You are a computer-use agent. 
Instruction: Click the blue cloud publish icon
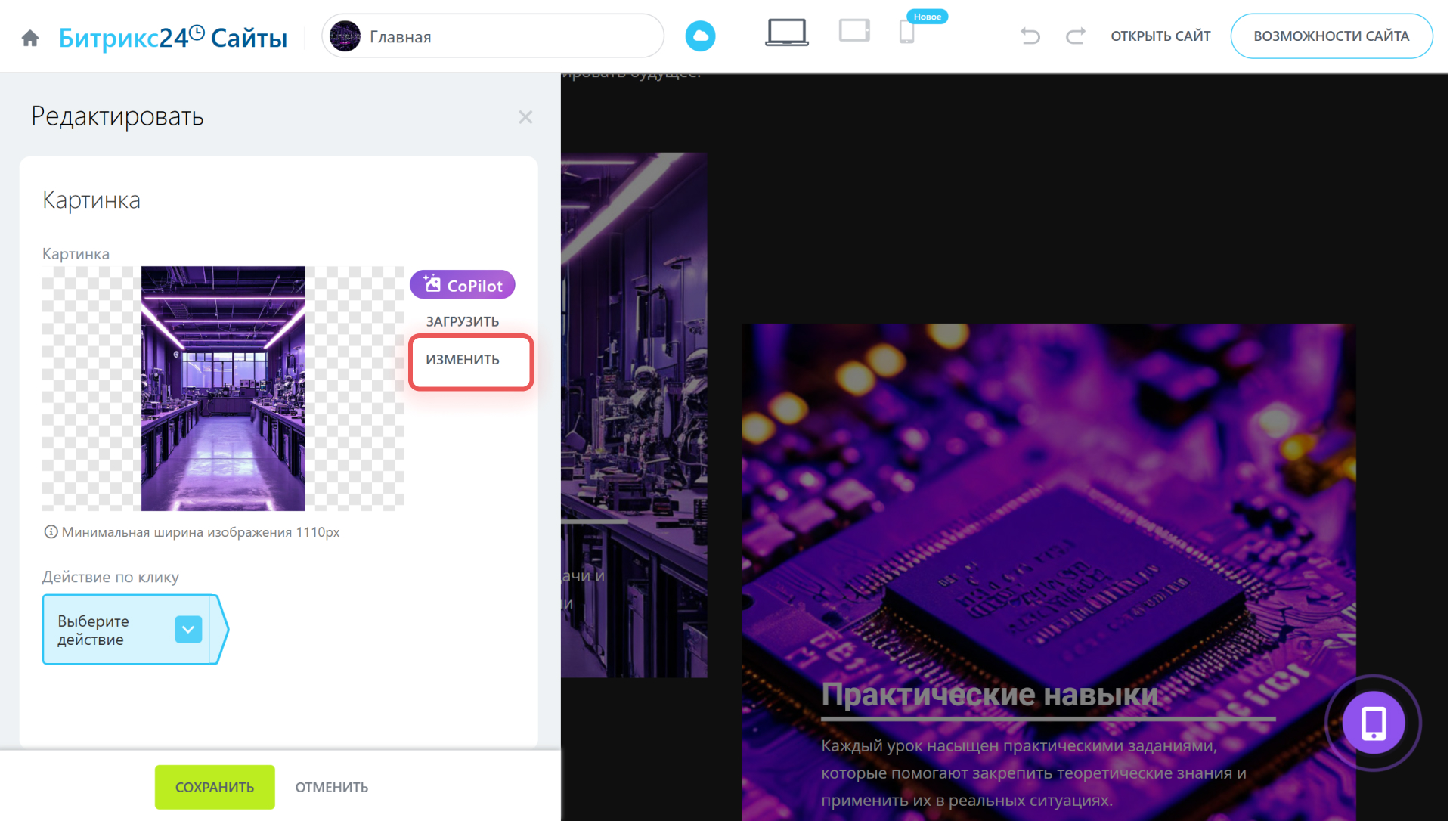pos(700,36)
